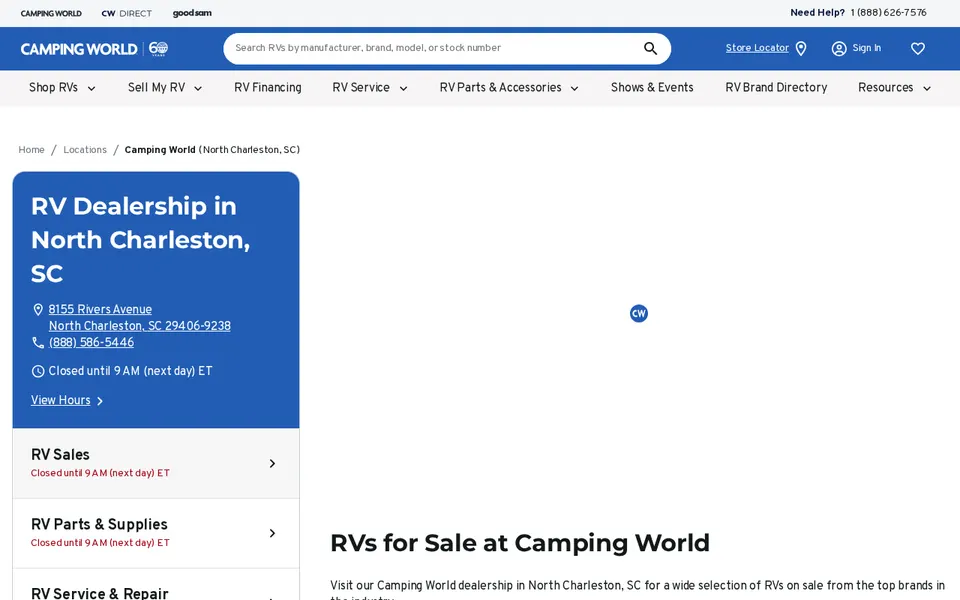Click the Need Help? label
This screenshot has height=600, width=960.
pyautogui.click(x=817, y=13)
